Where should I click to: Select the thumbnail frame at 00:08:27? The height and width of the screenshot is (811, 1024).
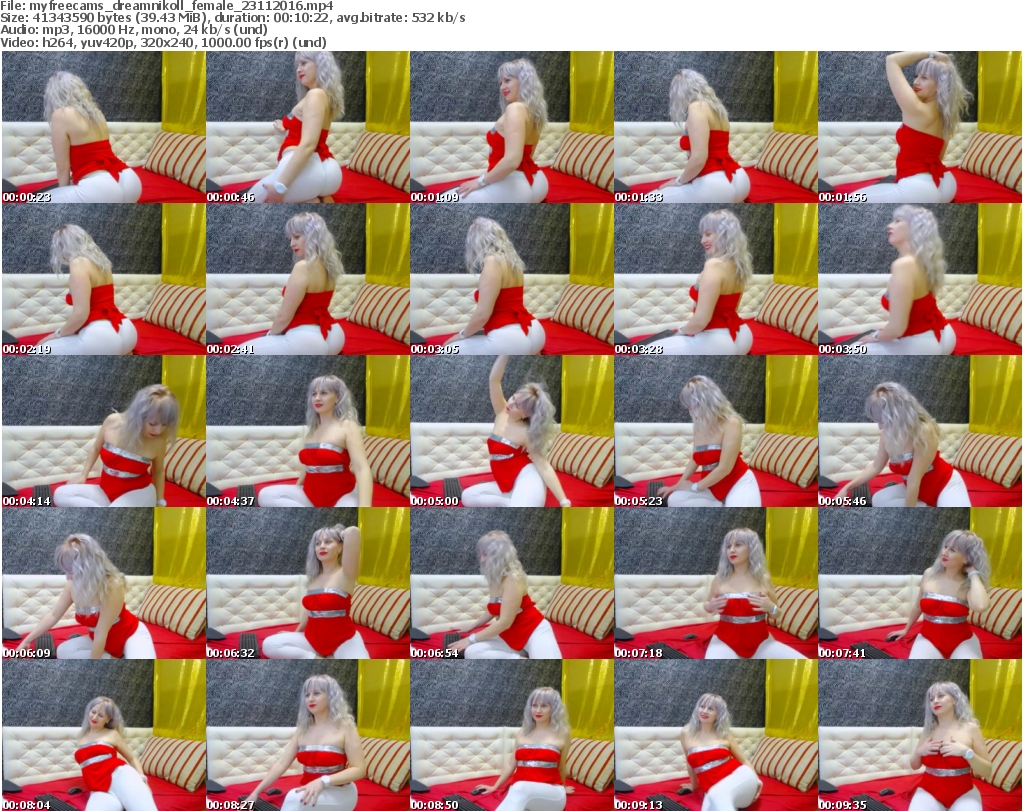click(308, 735)
